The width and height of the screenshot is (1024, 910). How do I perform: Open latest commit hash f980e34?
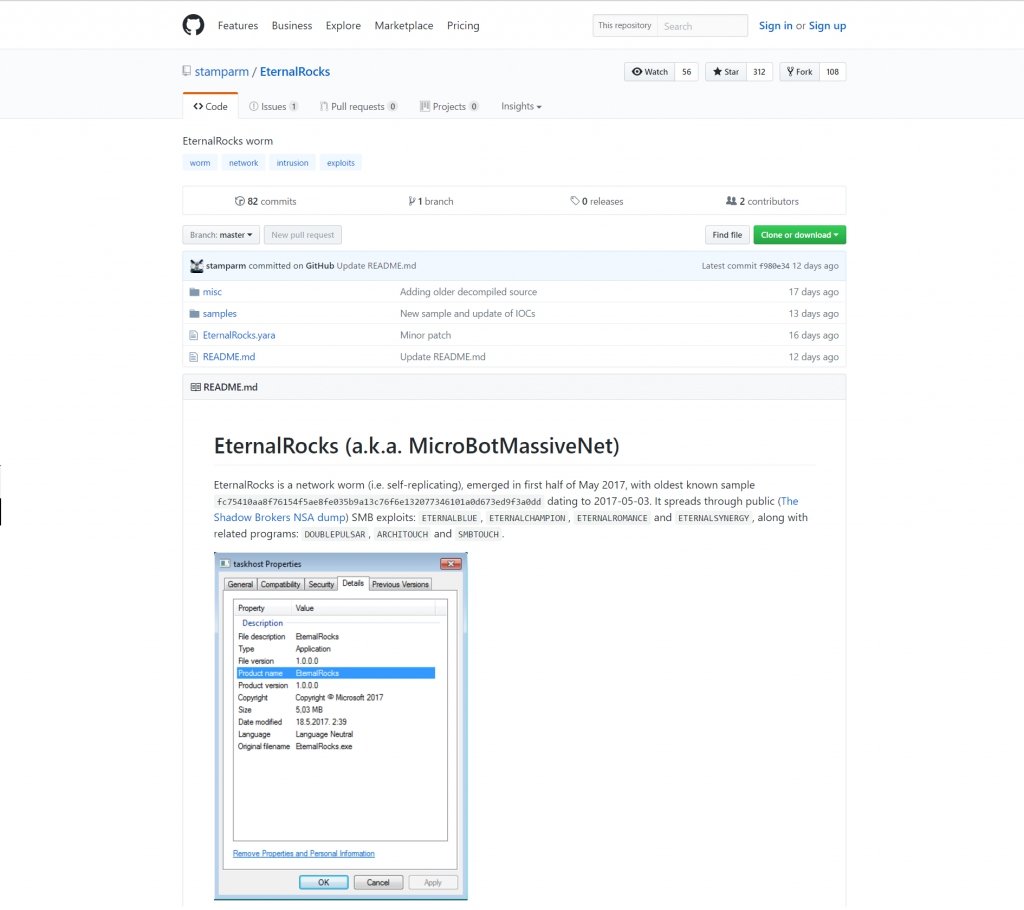click(774, 266)
